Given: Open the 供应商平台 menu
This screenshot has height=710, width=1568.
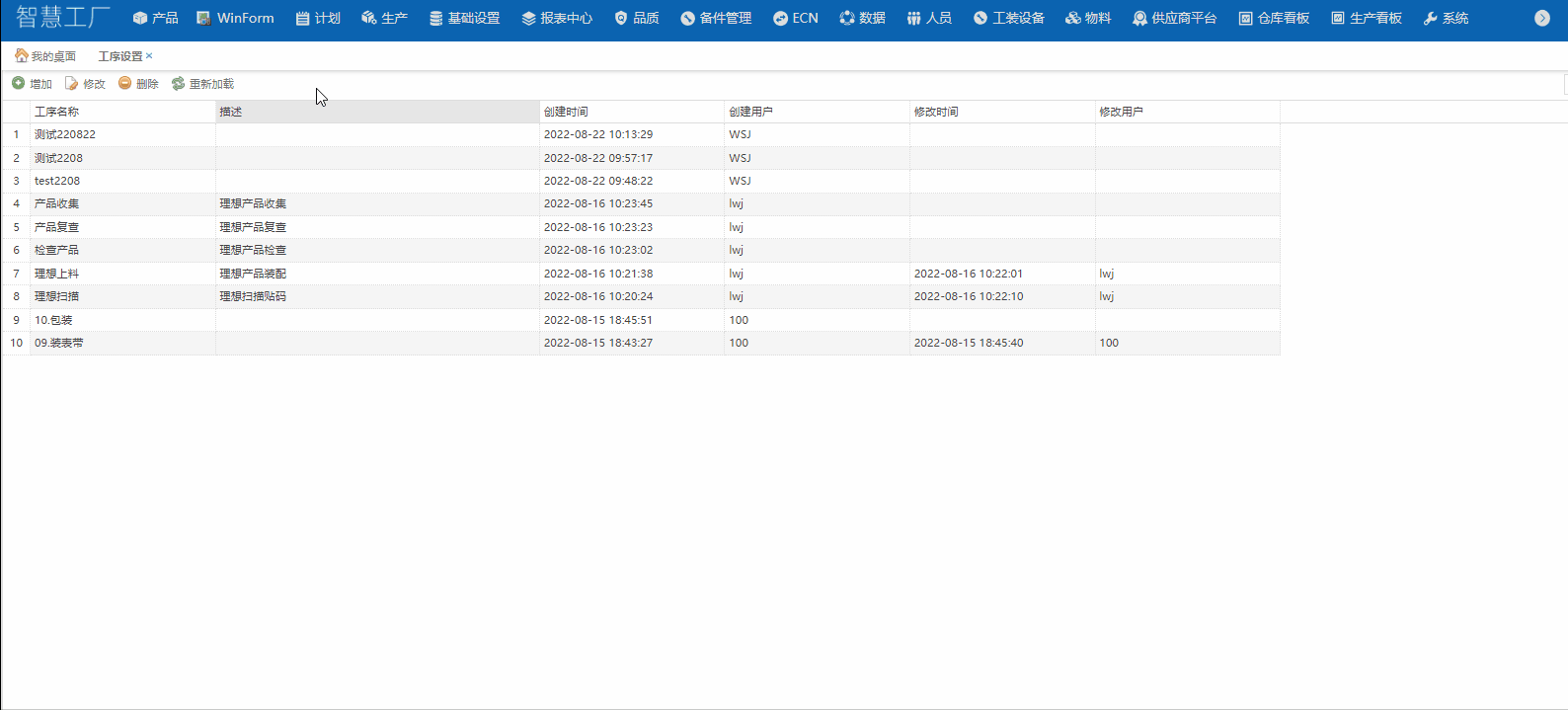Looking at the screenshot, I should 1175,18.
